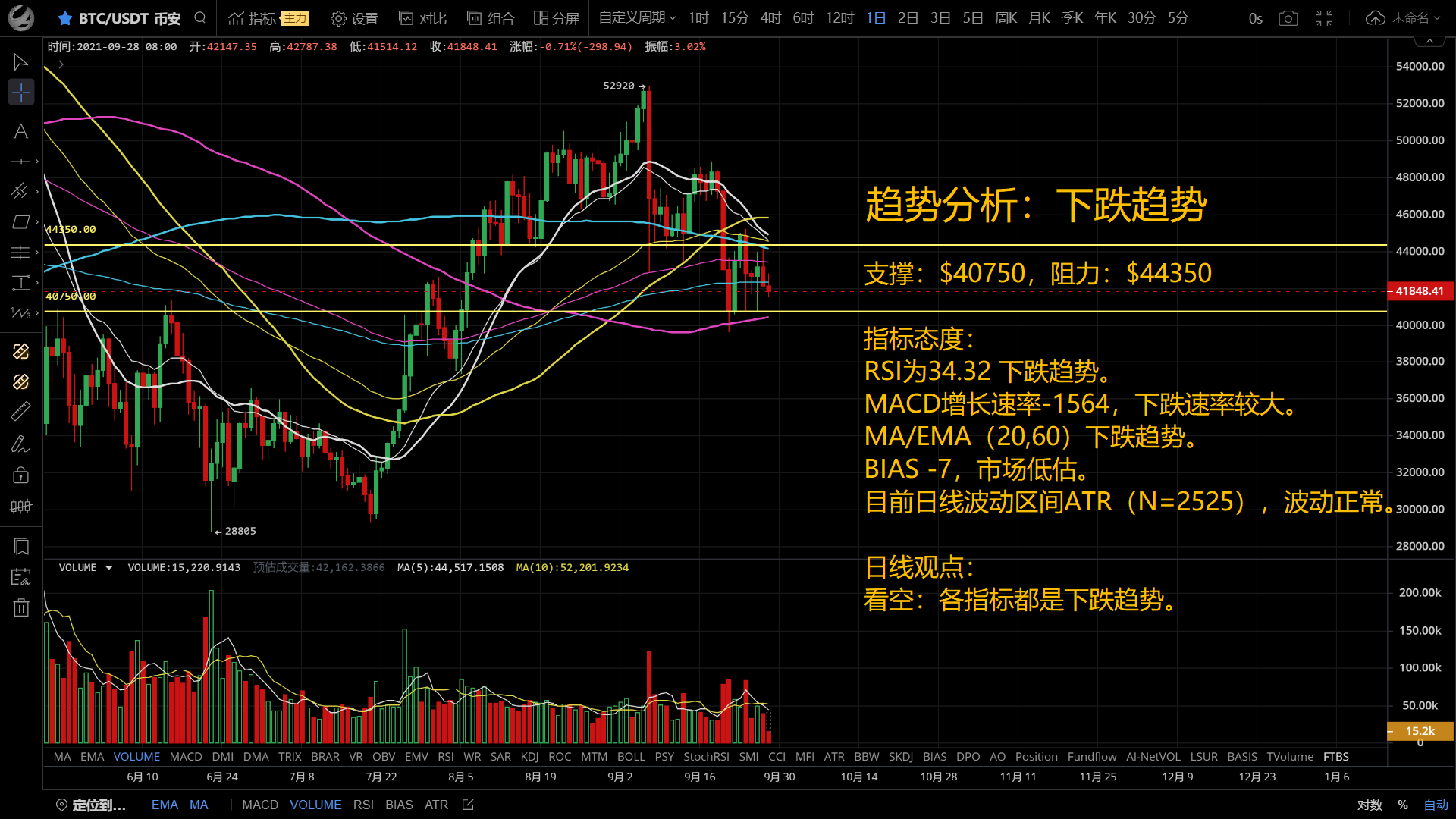
Task: Toggle the 对数 log scale option
Action: 1370,805
